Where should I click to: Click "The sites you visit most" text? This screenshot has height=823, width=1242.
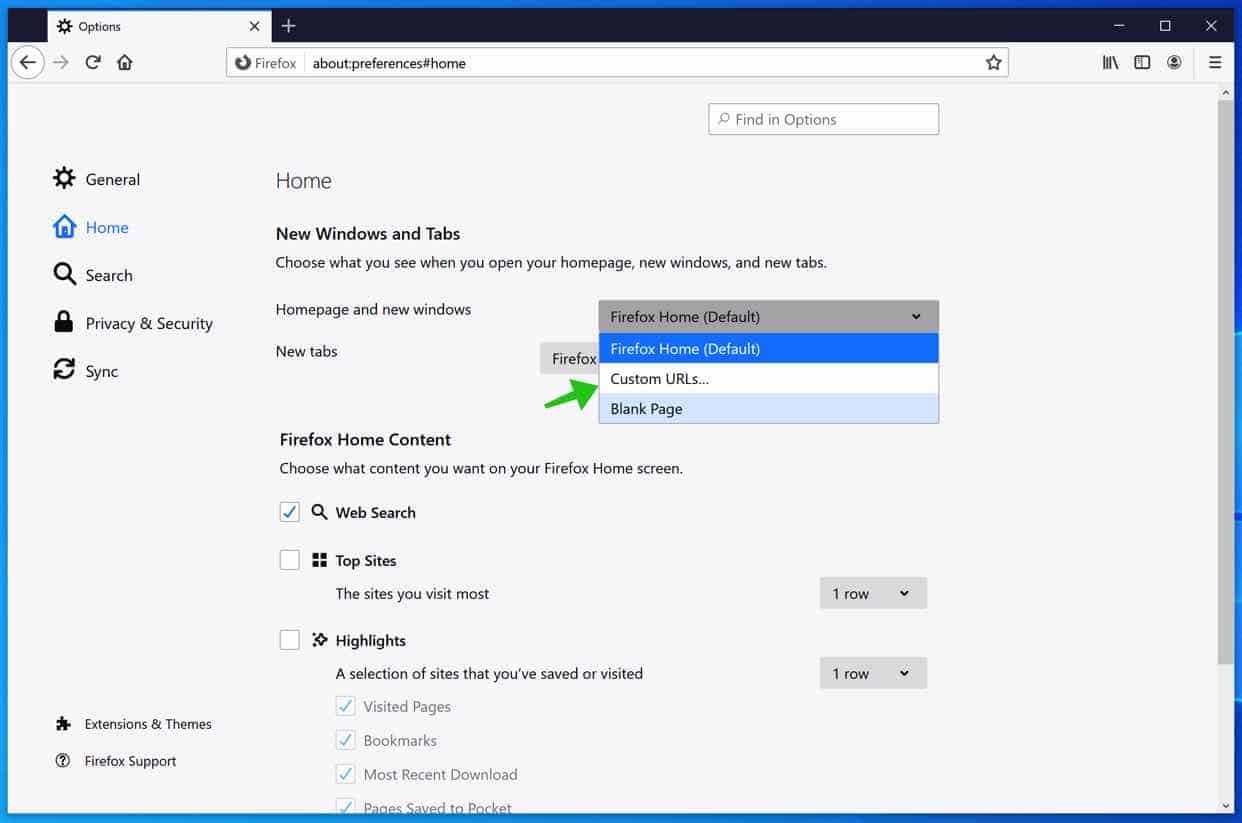(412, 593)
